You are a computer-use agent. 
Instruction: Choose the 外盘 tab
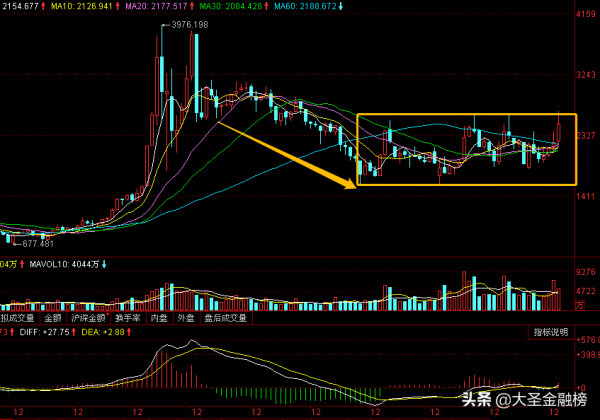tap(186, 318)
